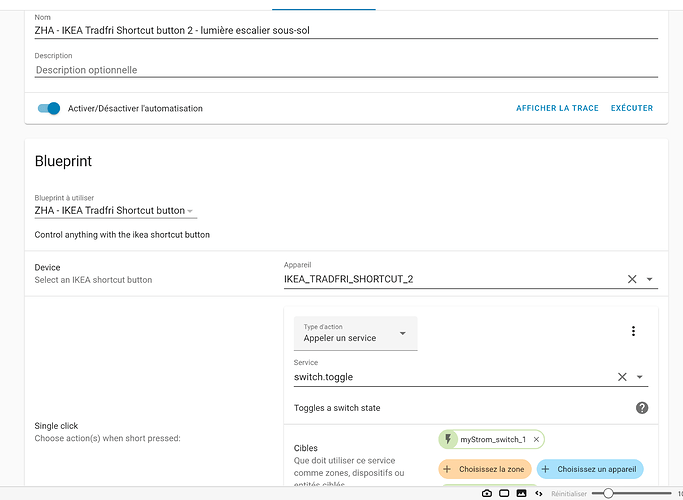The width and height of the screenshot is (683, 500).
Task: Select the 'Single click' label text
Action: [x=56, y=426]
